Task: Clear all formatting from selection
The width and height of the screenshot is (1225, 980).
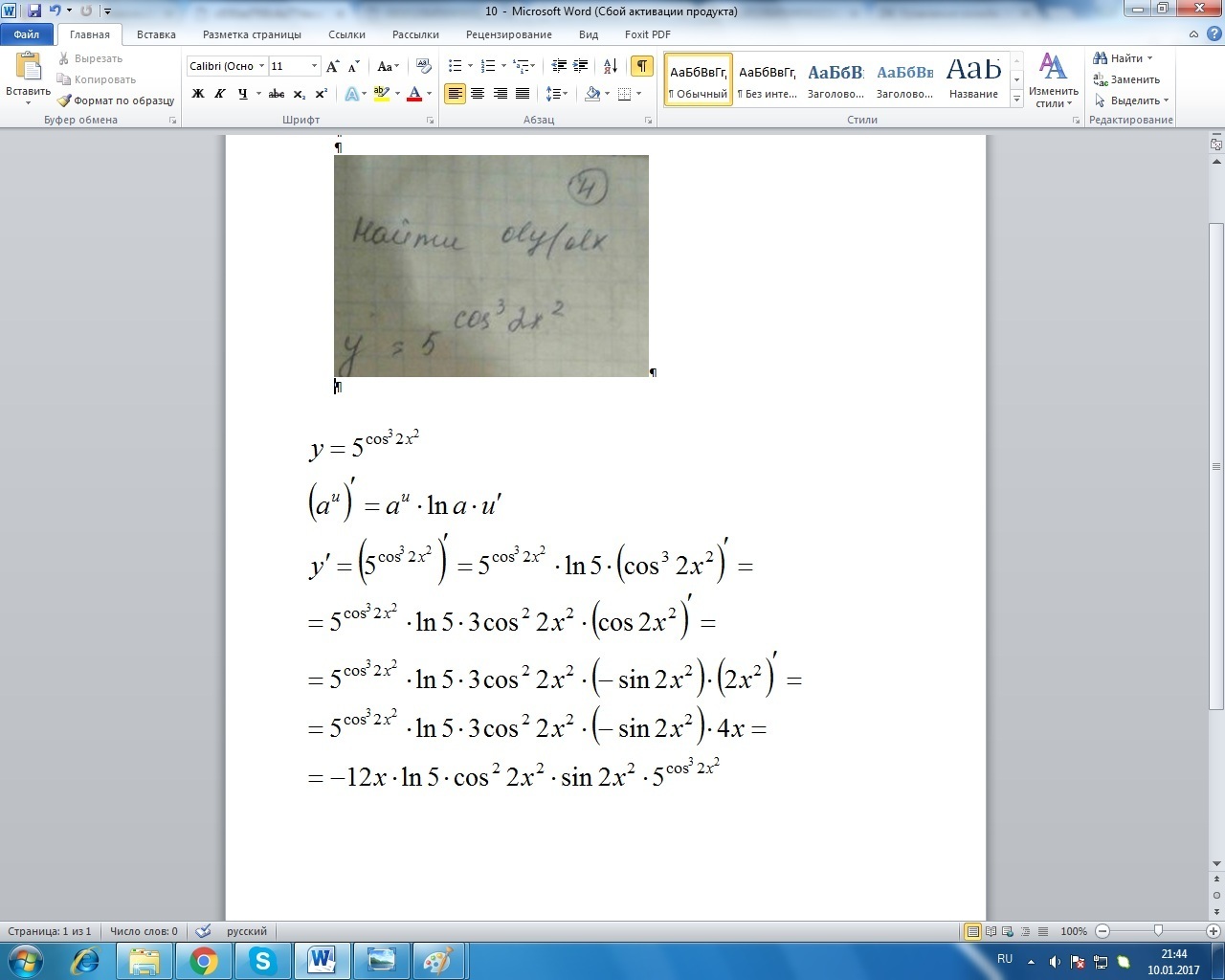Action: tap(424, 66)
